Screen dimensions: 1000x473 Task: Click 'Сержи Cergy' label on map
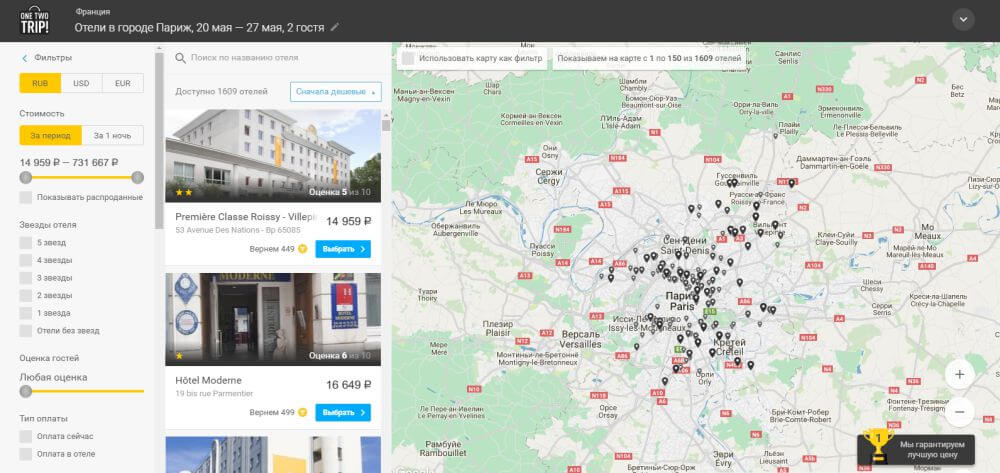click(548, 177)
